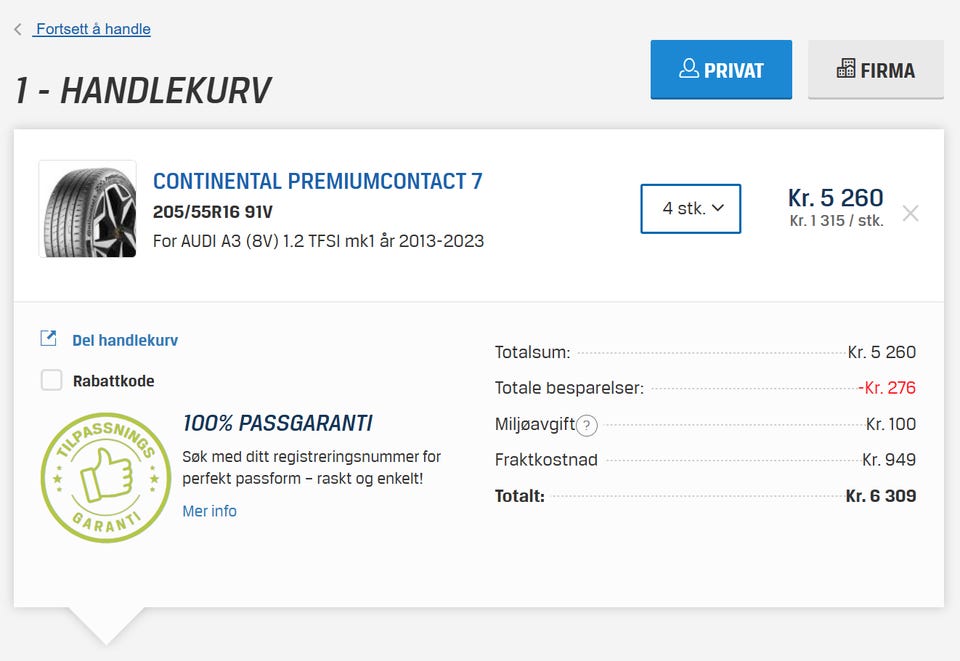Click the Rabattkode label
The image size is (960, 661).
click(x=113, y=381)
